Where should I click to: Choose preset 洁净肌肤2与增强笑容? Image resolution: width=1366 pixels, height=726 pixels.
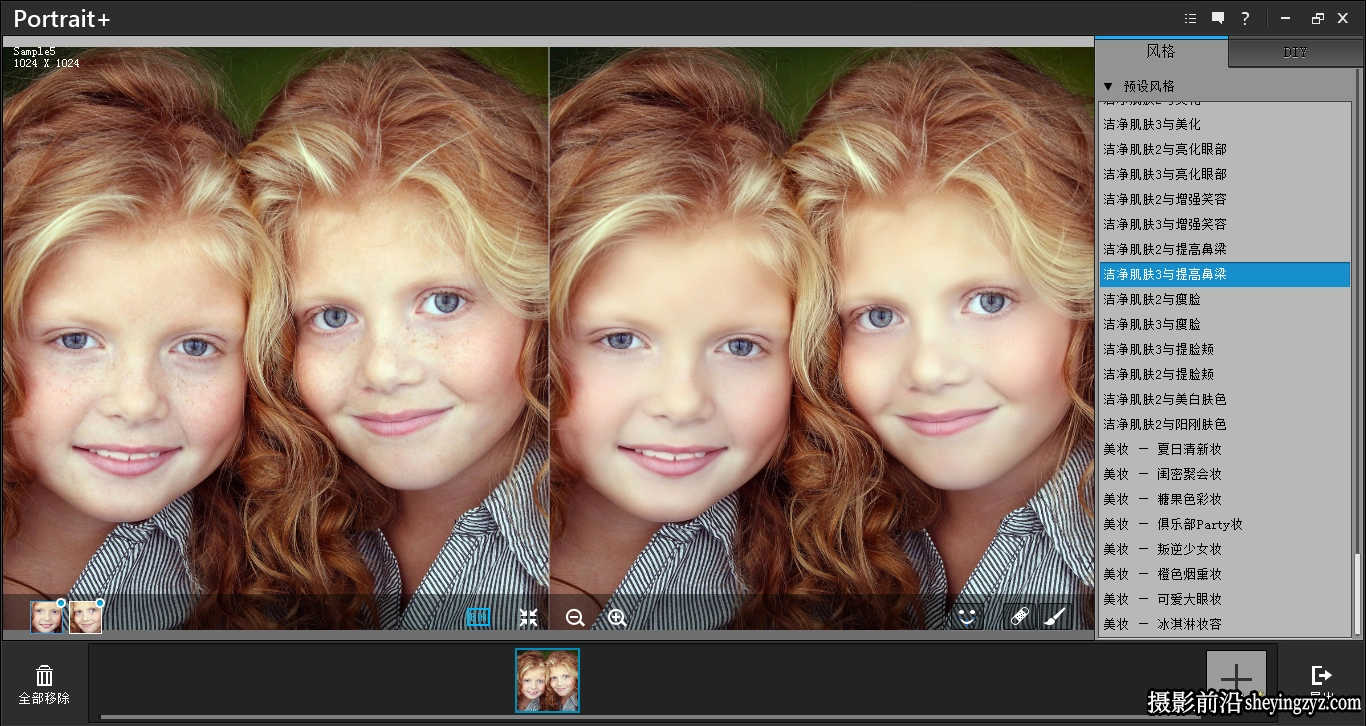[x=1225, y=199]
